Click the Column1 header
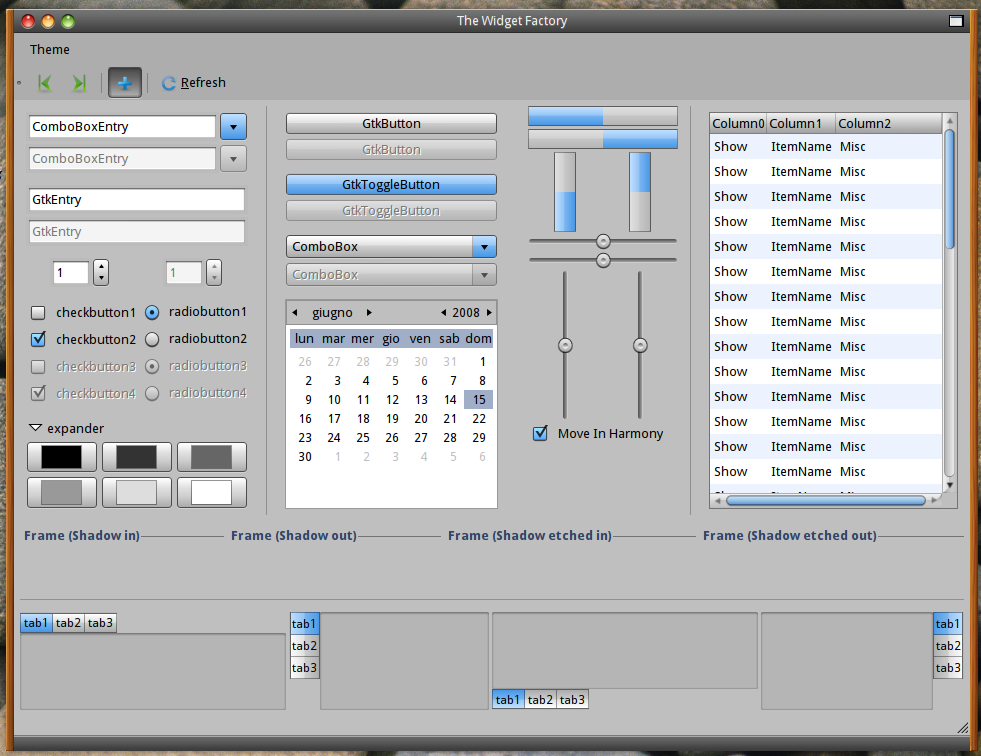The height and width of the screenshot is (756, 981). [801, 123]
